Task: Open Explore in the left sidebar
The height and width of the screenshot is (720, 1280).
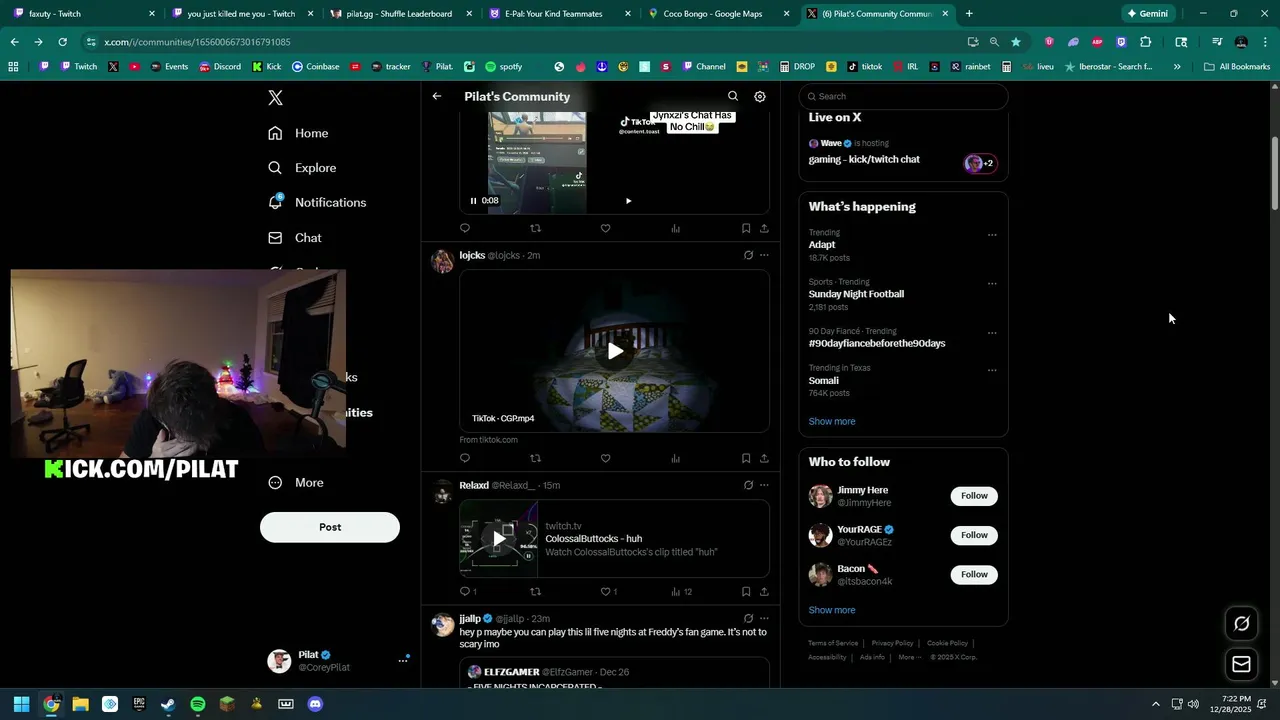Action: pos(302,168)
